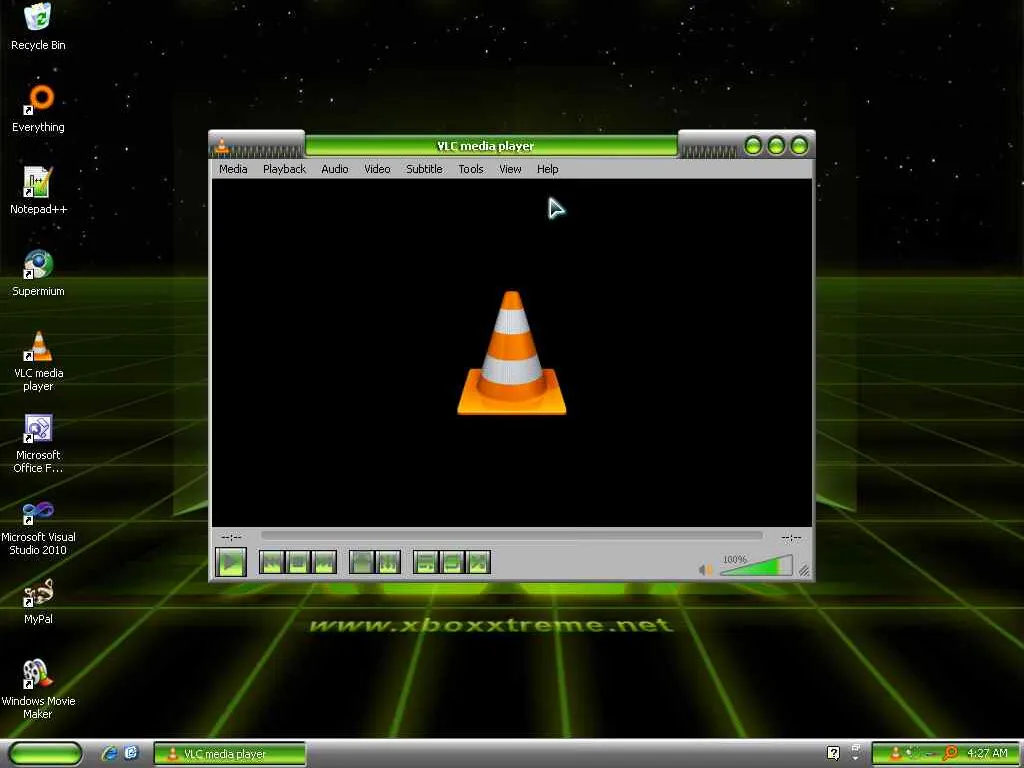Select the Everything desktop shortcut
Screen dimensions: 1024x768
(38, 108)
